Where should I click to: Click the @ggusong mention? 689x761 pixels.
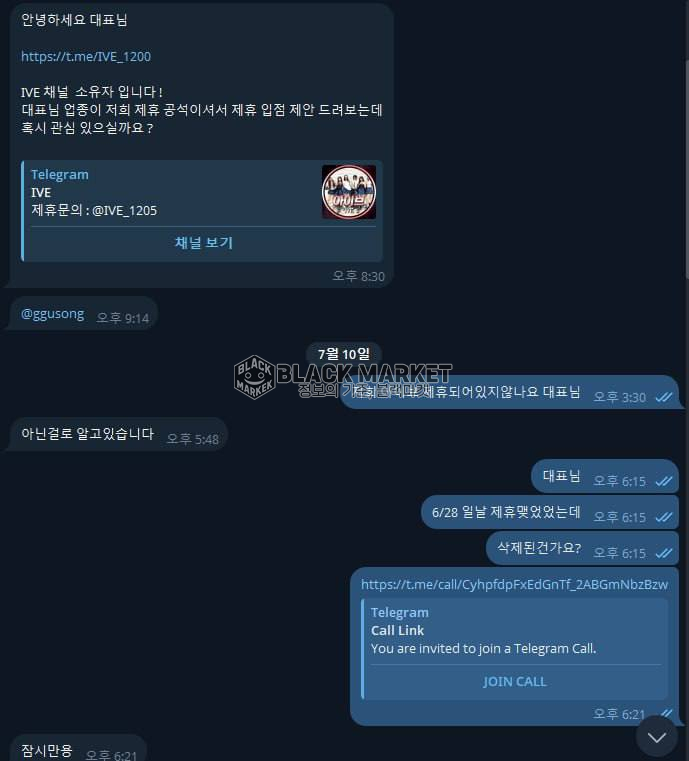point(52,314)
